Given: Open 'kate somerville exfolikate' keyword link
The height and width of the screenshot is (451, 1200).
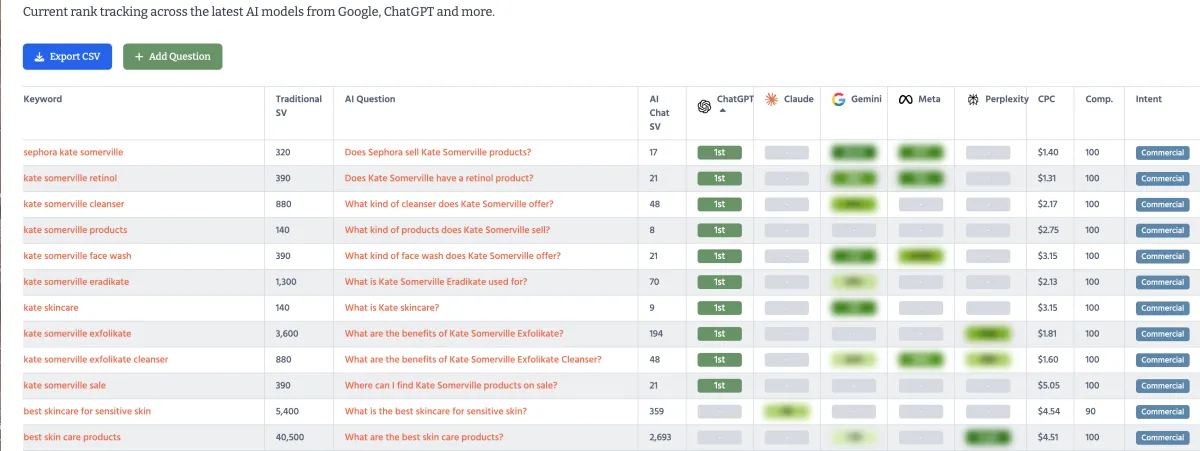Looking at the screenshot, I should [x=77, y=333].
